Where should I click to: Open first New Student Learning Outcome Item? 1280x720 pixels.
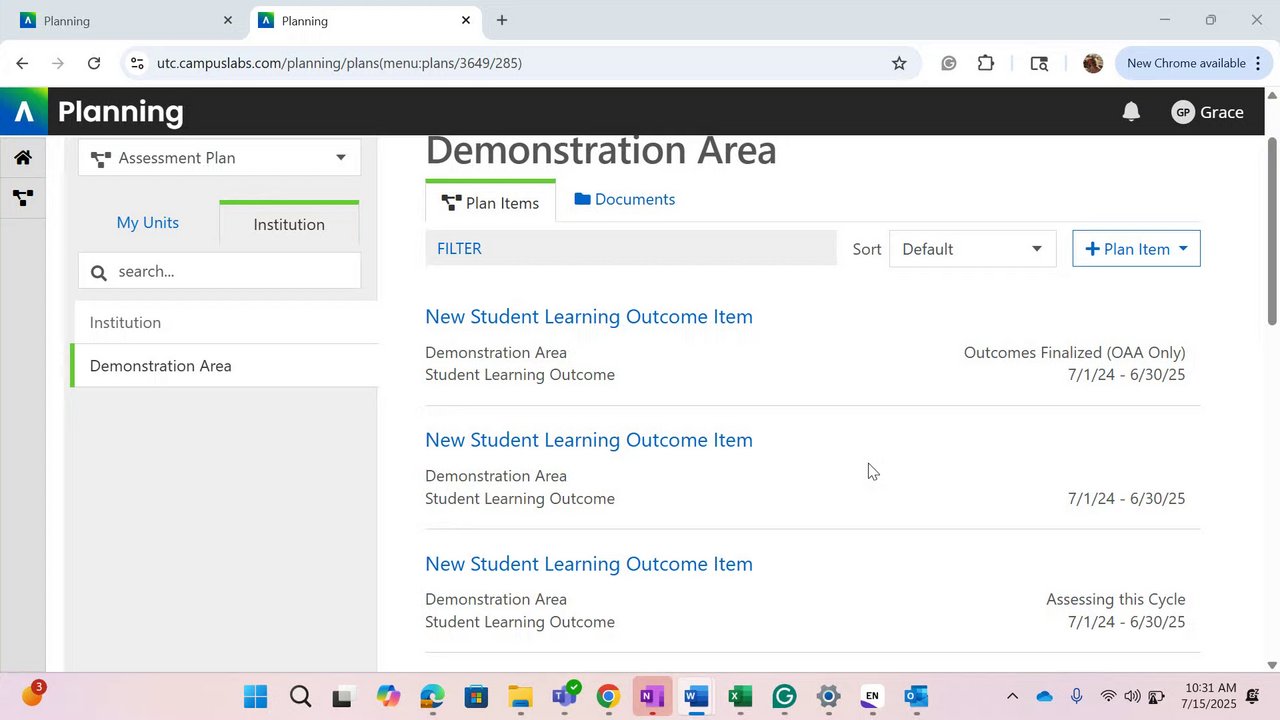pyautogui.click(x=588, y=317)
